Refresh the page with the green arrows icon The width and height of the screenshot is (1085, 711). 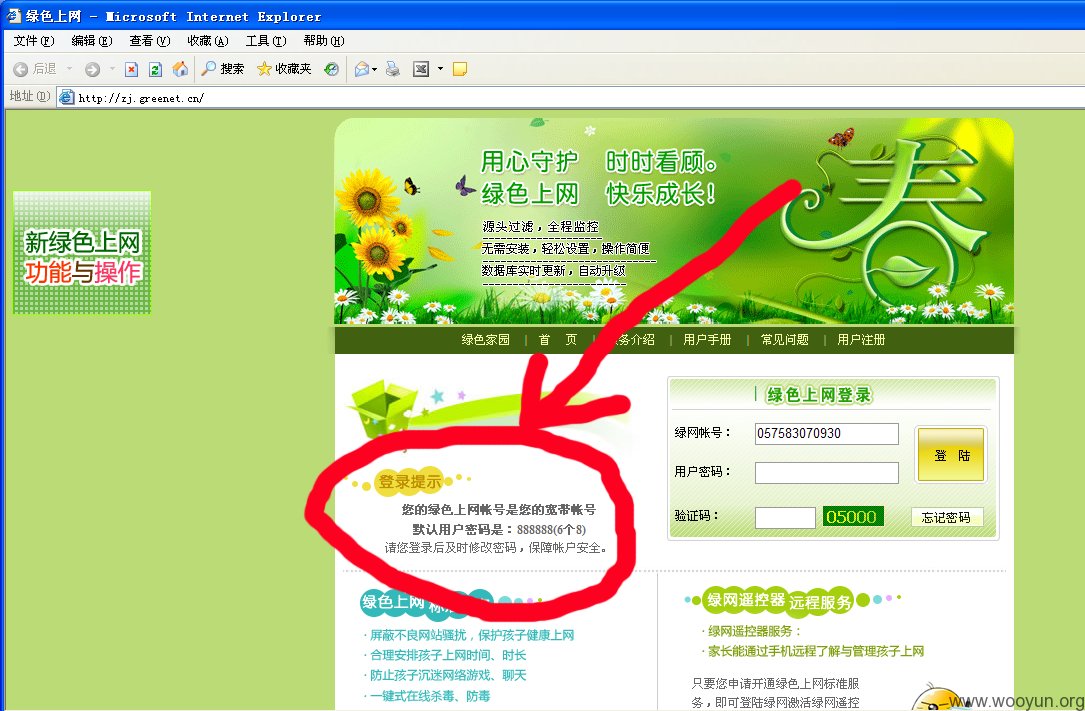pyautogui.click(x=156, y=68)
